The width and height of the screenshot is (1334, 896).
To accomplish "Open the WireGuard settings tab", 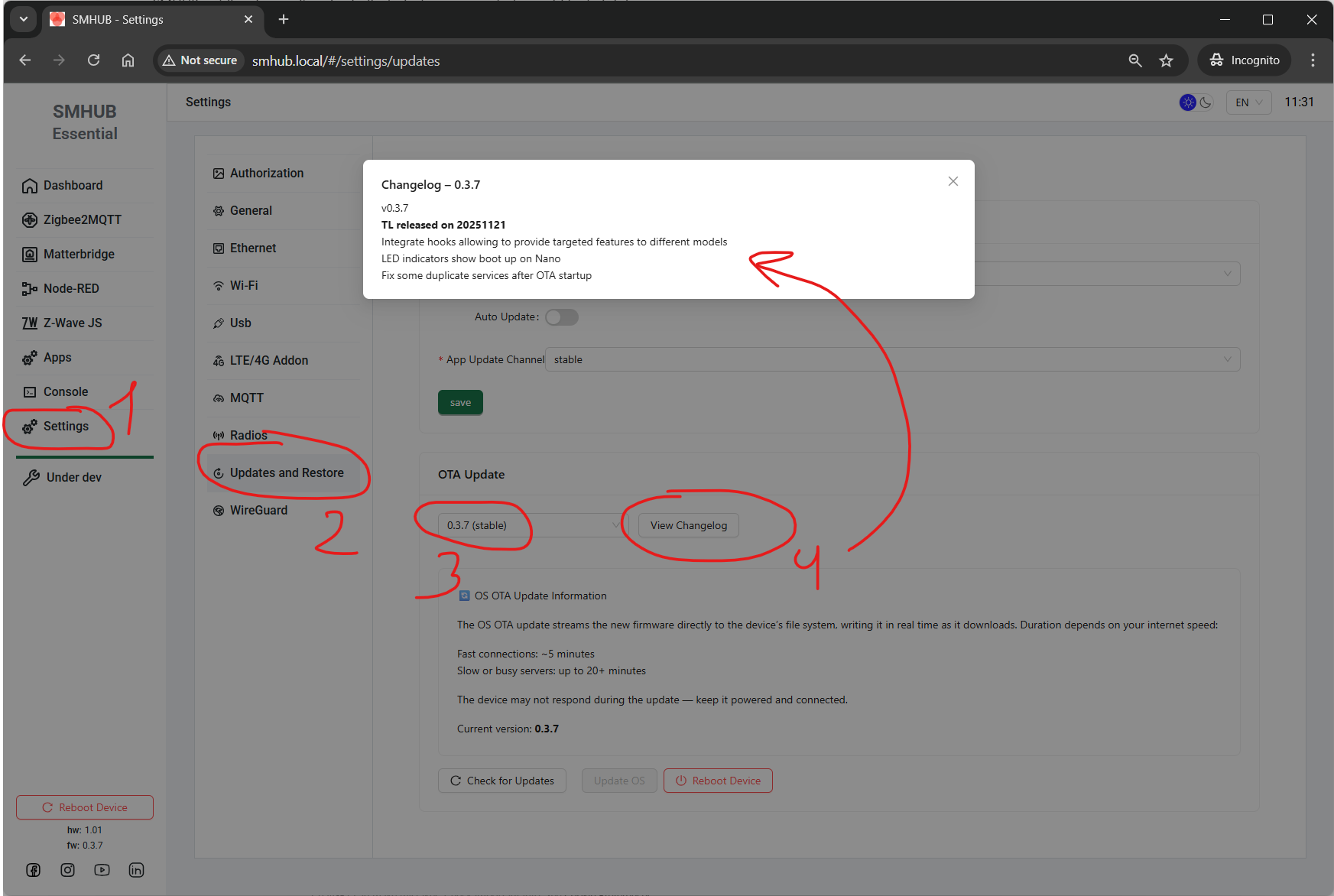I will point(258,510).
